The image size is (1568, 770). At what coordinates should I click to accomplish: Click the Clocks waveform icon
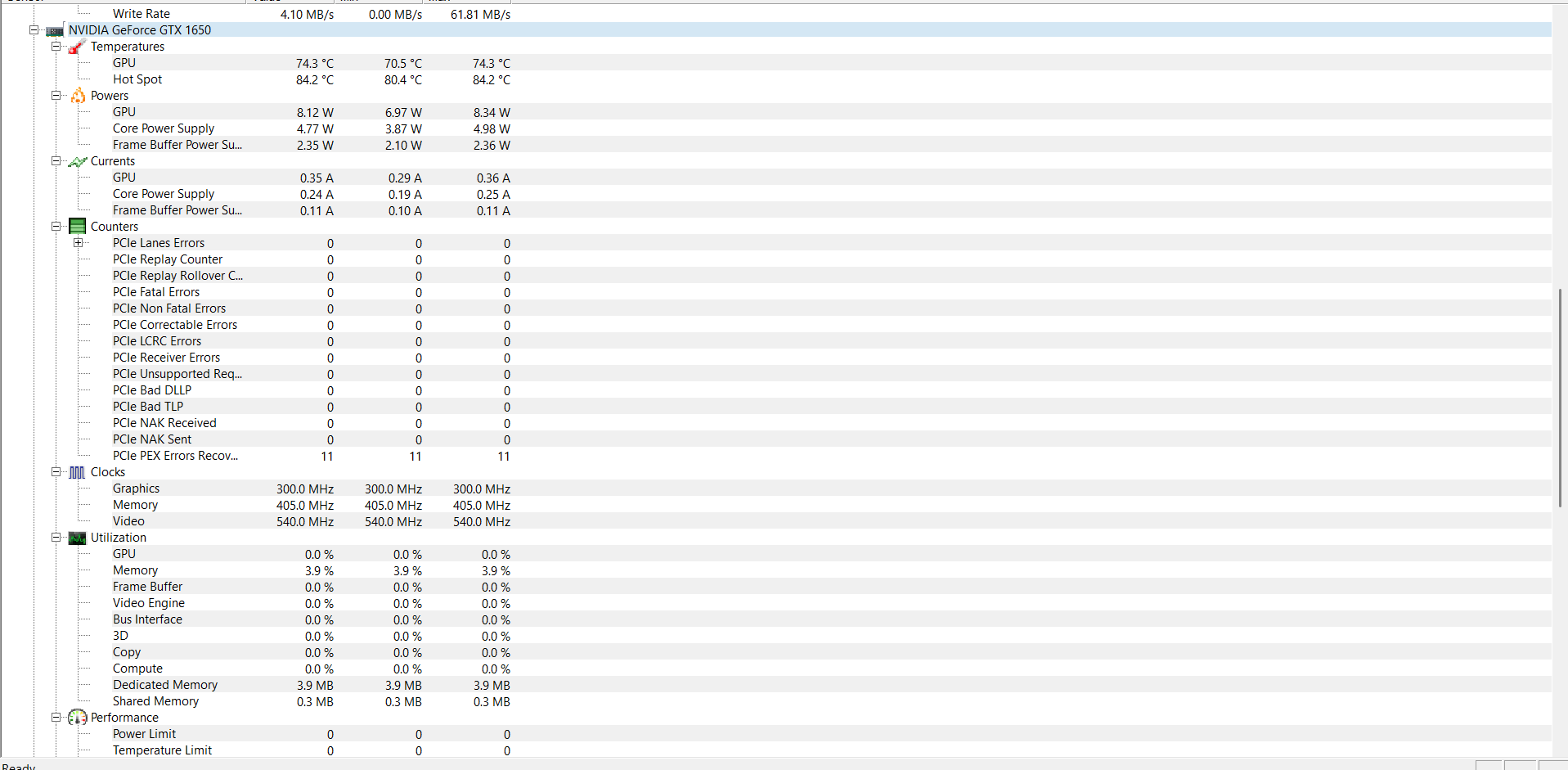pyautogui.click(x=78, y=472)
